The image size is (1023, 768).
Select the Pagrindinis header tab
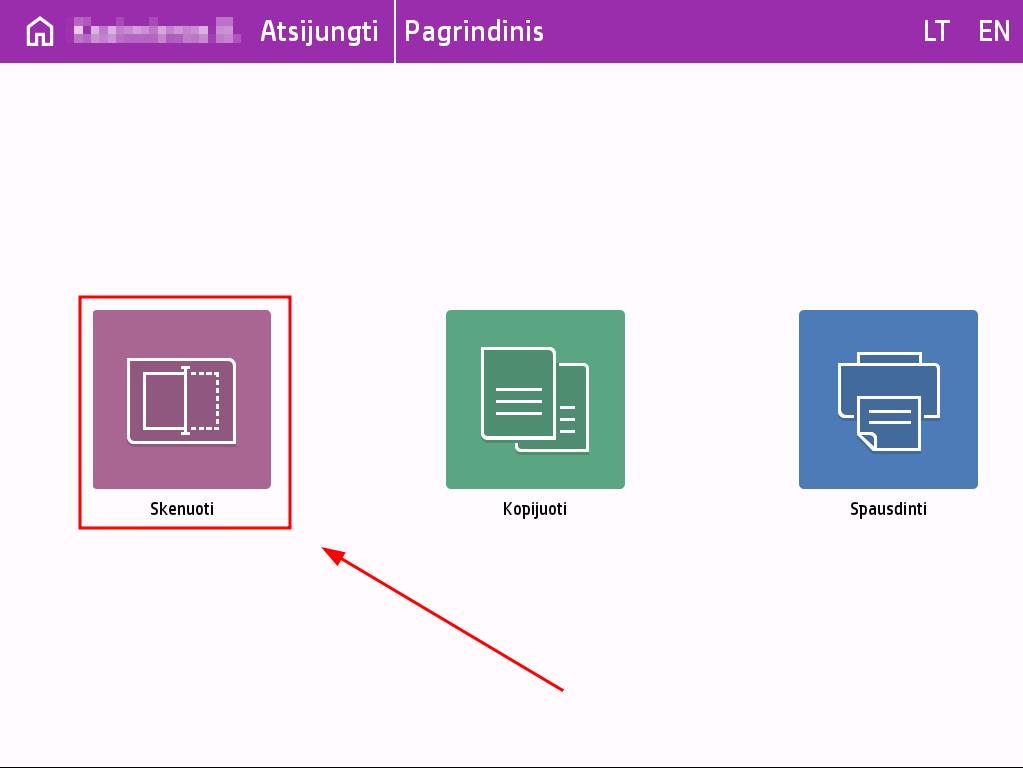(474, 32)
